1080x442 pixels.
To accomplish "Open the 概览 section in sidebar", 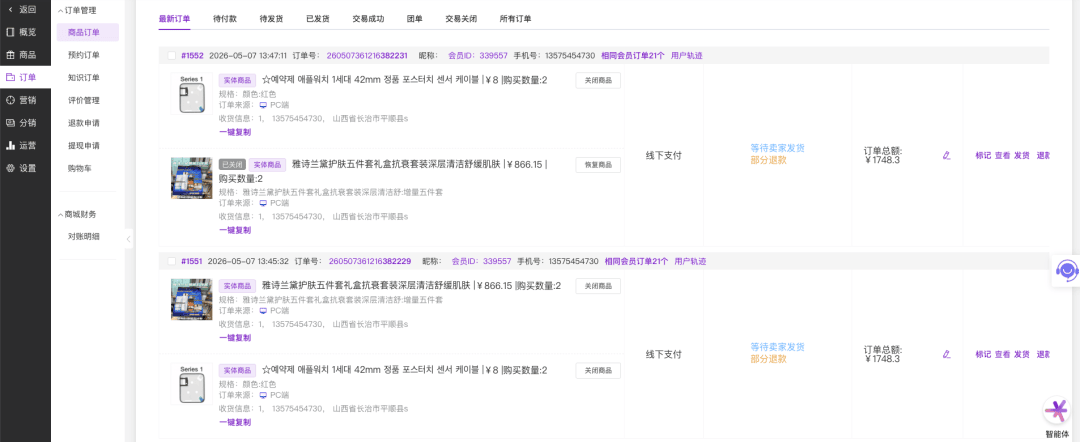I will (21, 32).
